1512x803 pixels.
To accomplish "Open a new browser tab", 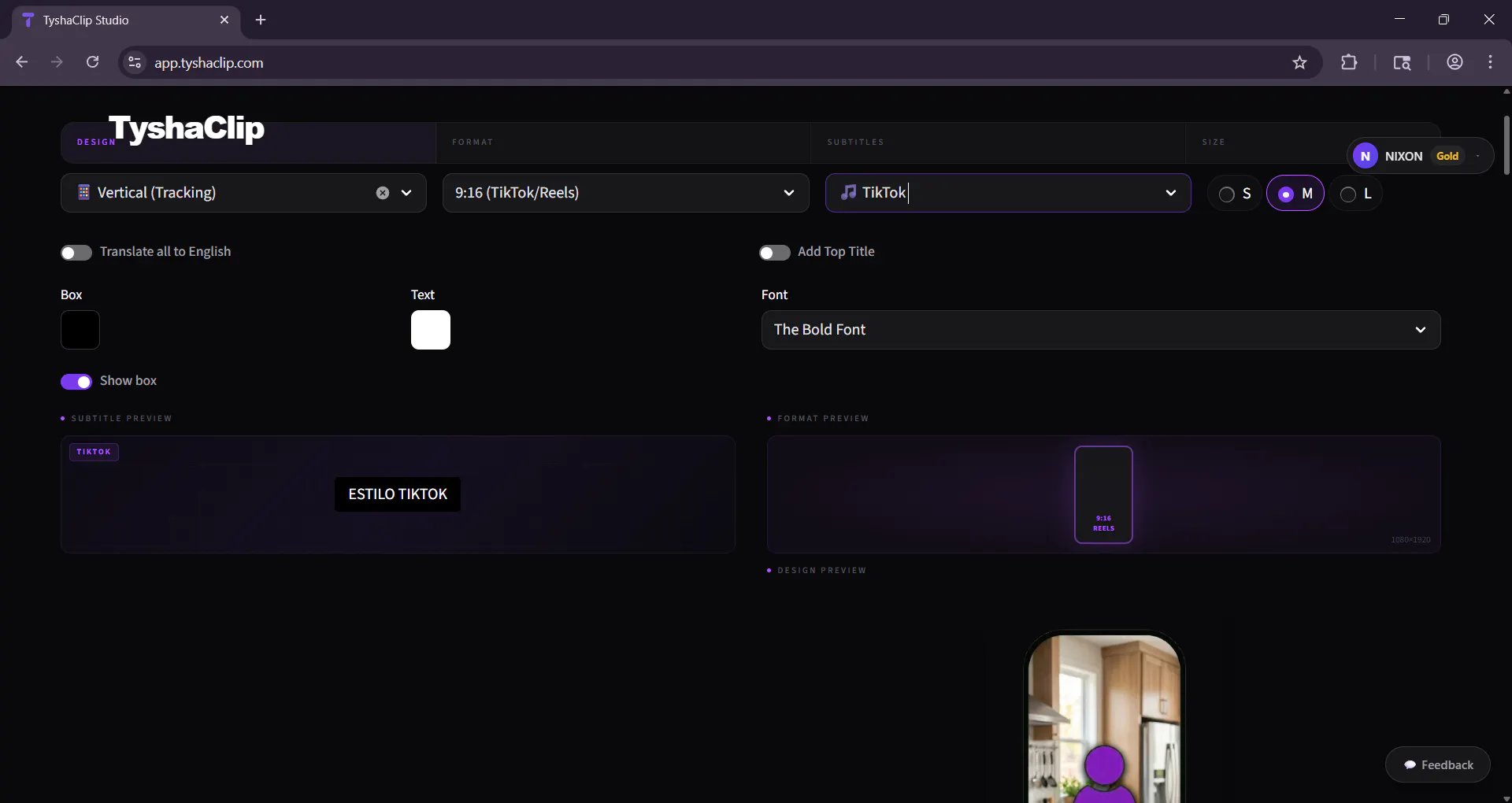I will [x=261, y=20].
